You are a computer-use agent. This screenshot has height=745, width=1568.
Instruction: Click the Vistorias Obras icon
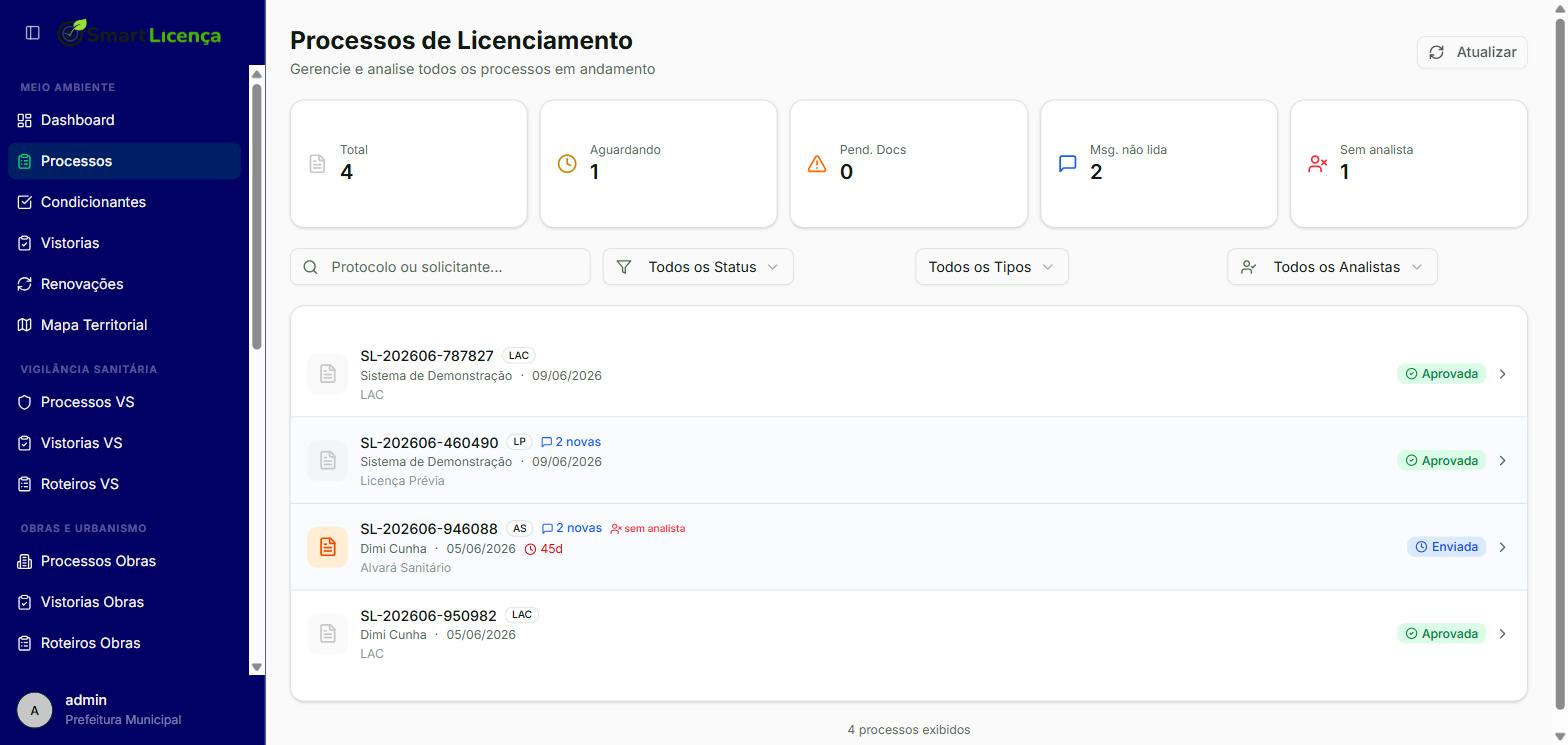coord(25,602)
